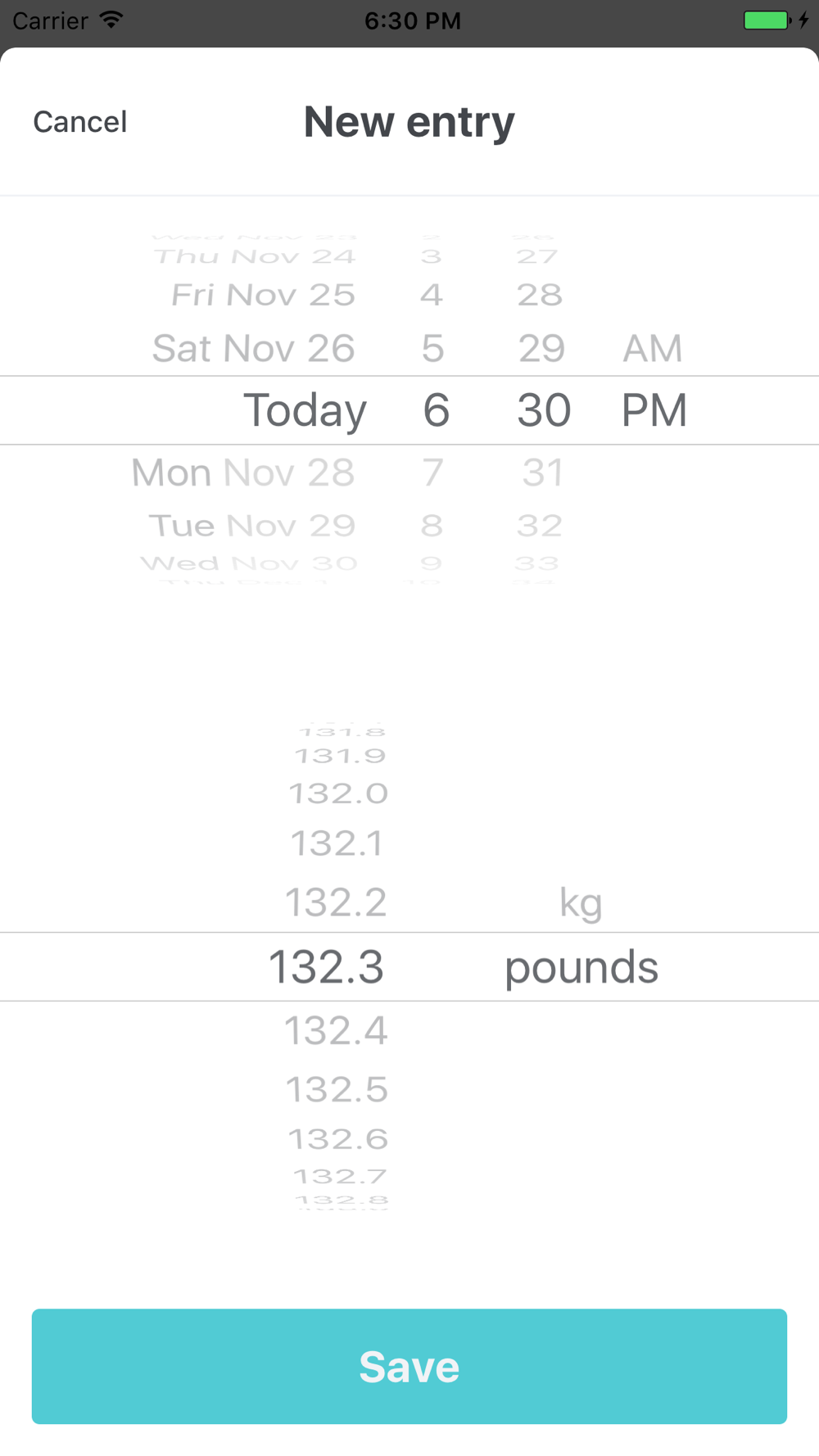This screenshot has height=1456, width=819.
Task: Select hour 5 in time picker
Action: [x=432, y=349]
